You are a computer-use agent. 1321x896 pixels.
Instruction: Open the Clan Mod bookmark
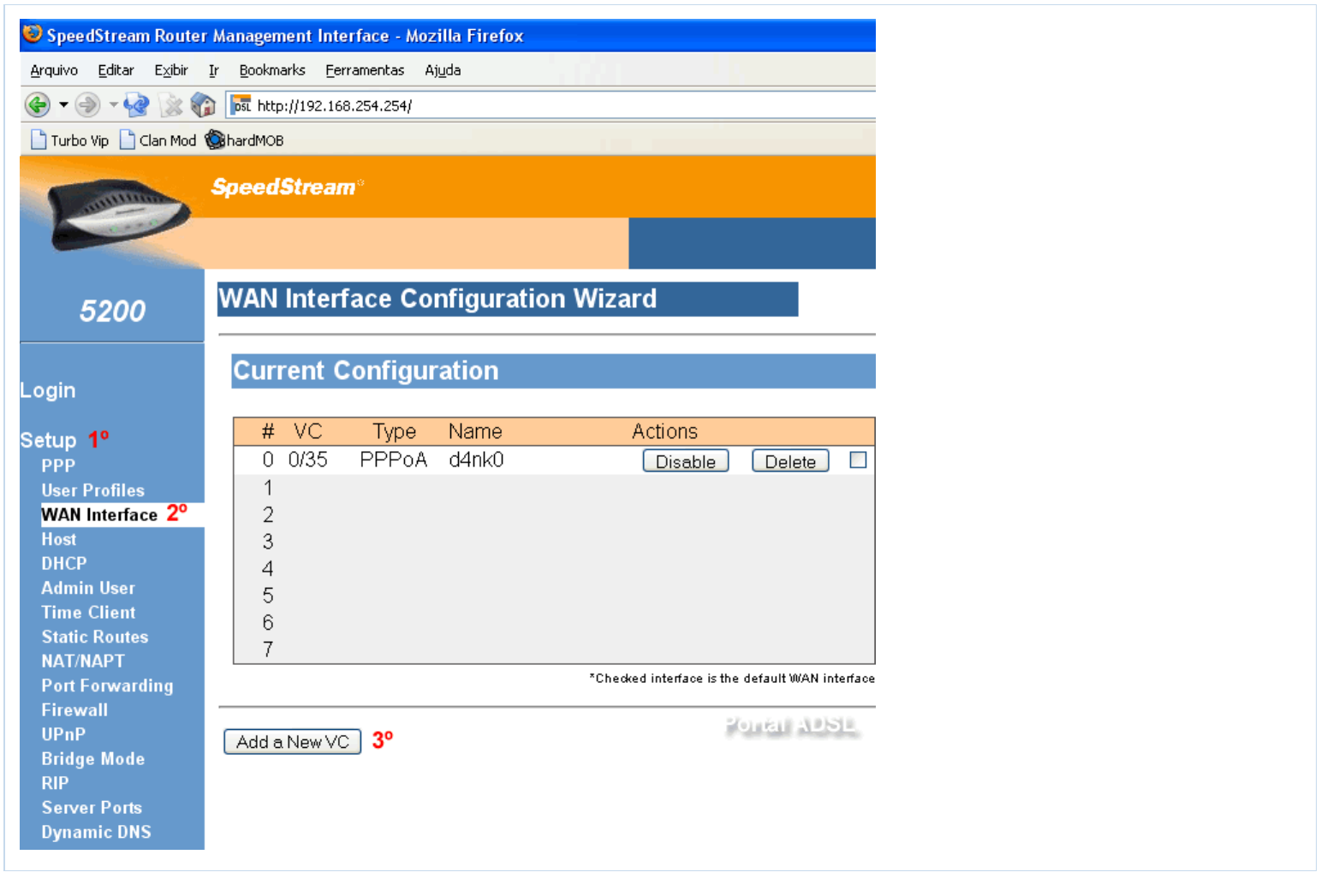click(158, 140)
